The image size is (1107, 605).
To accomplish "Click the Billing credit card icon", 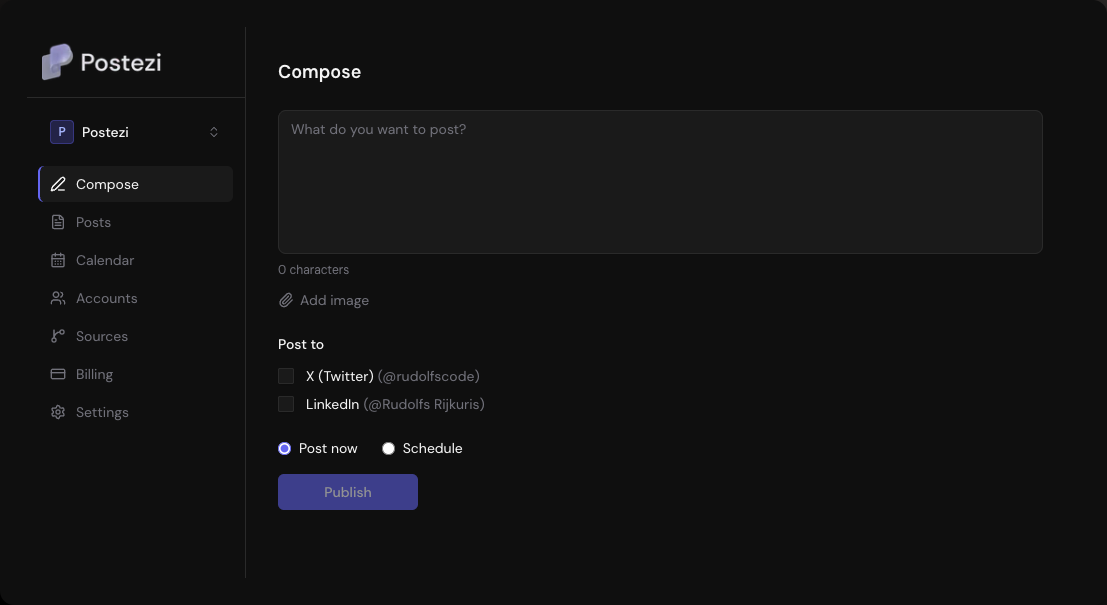I will pyautogui.click(x=58, y=374).
